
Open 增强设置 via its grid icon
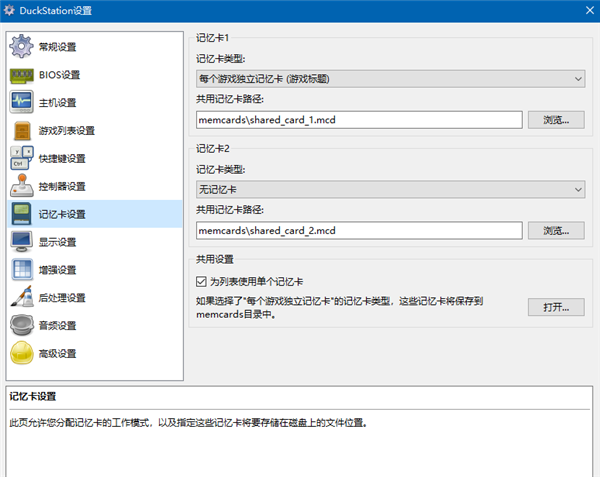click(22, 270)
